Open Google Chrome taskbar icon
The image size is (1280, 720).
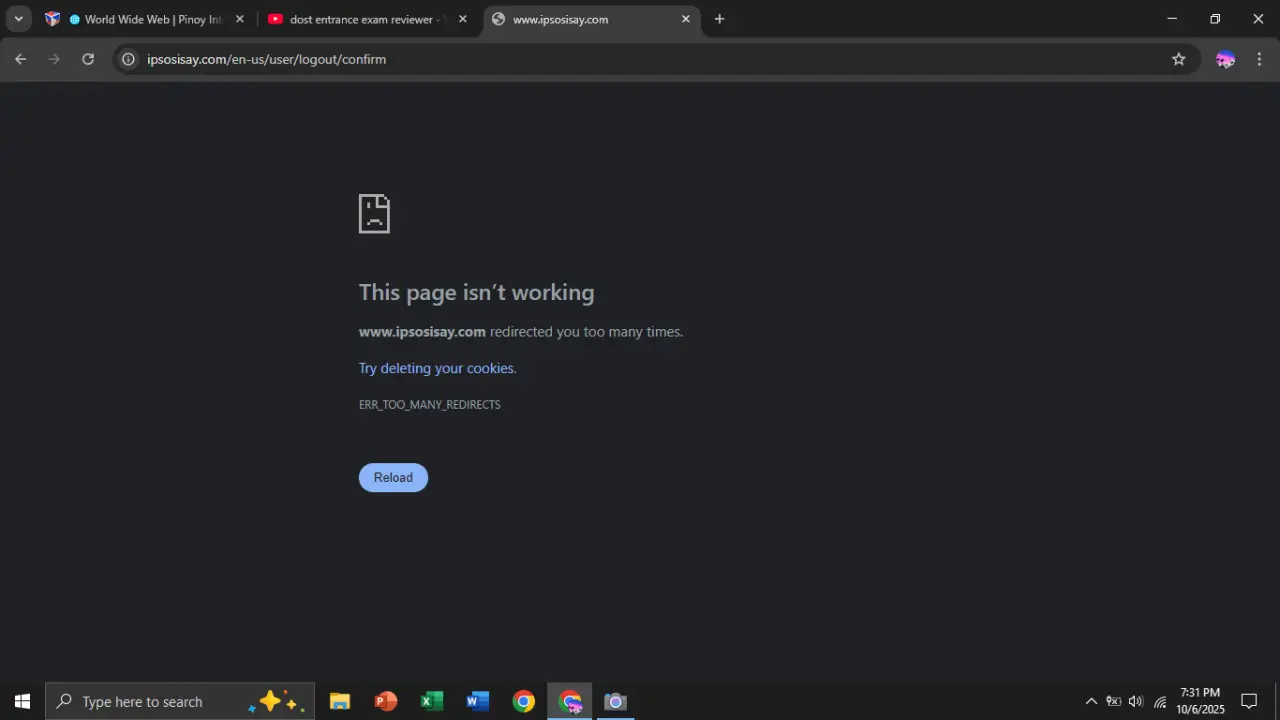524,701
